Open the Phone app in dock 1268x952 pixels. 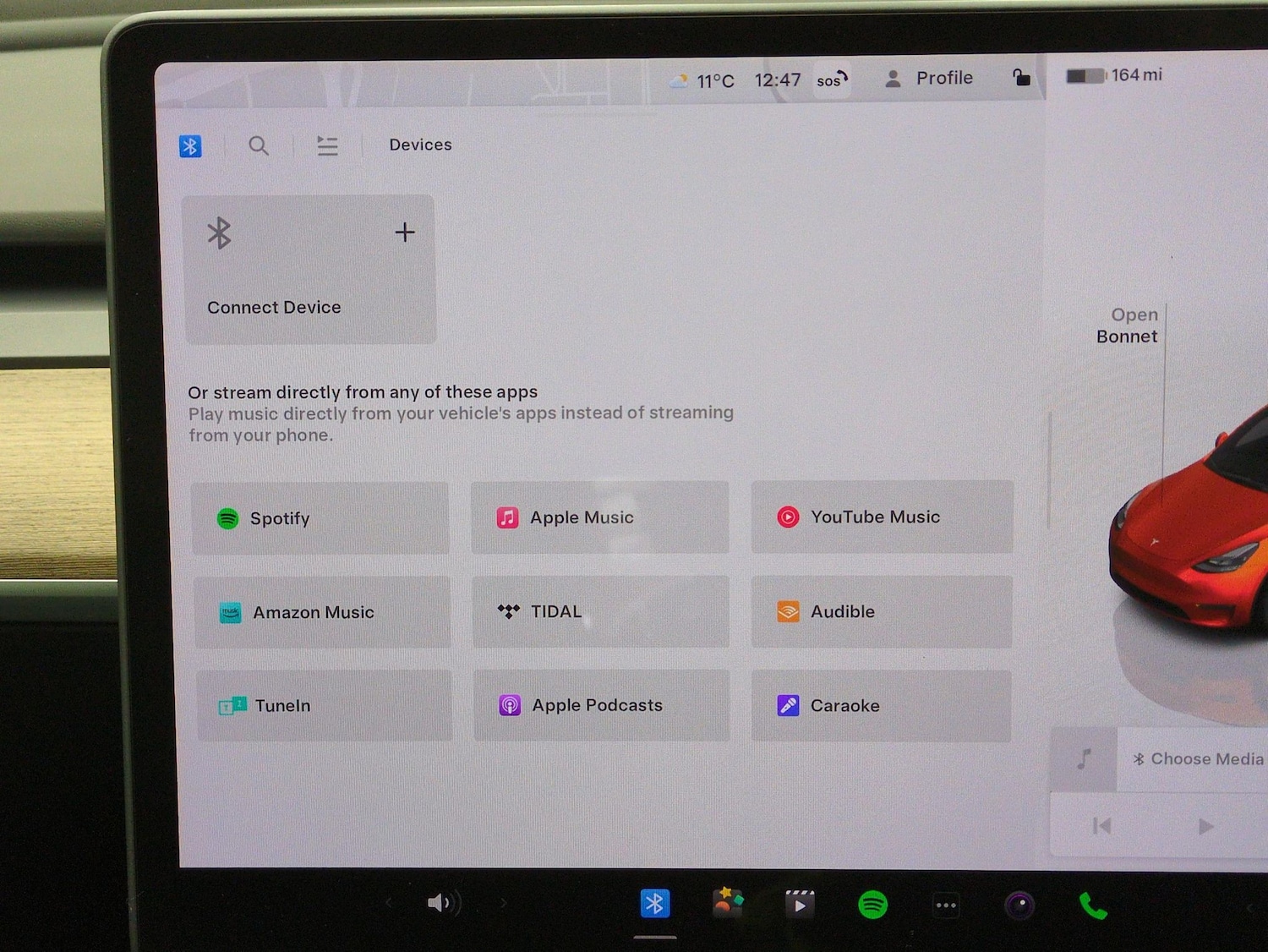click(1092, 906)
